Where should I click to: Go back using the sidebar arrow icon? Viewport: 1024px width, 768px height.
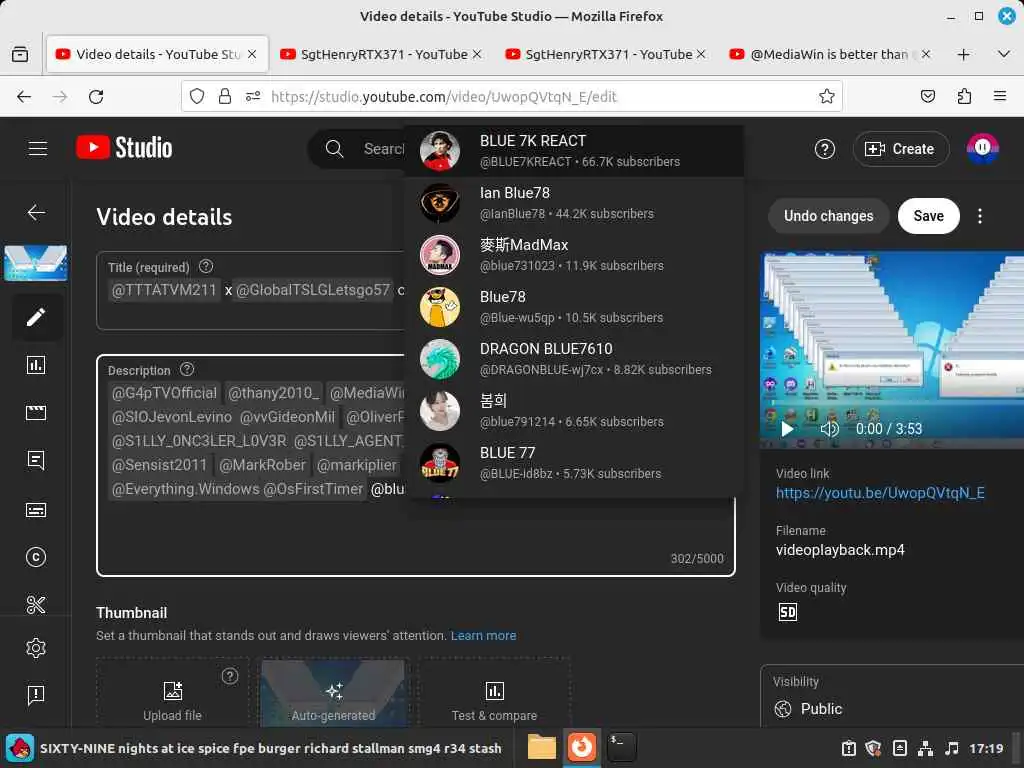pyautogui.click(x=36, y=212)
